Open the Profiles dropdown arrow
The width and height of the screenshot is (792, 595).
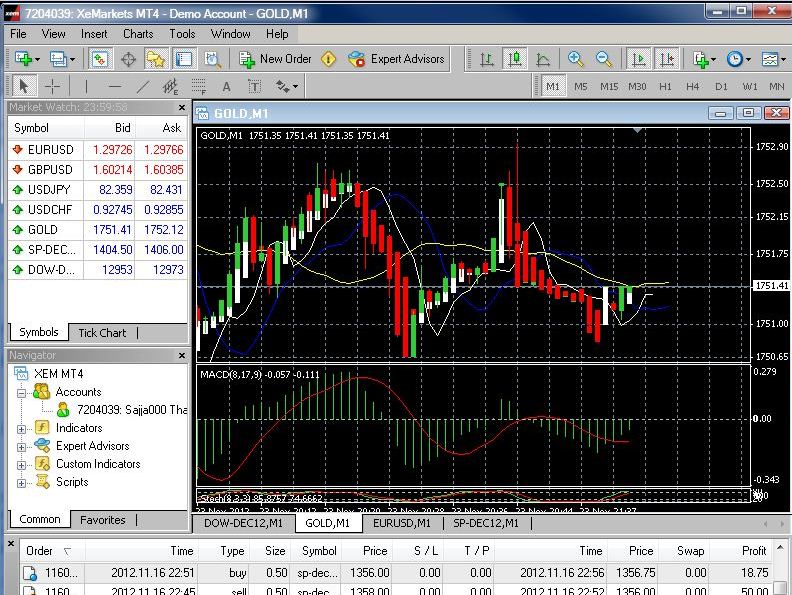point(72,60)
